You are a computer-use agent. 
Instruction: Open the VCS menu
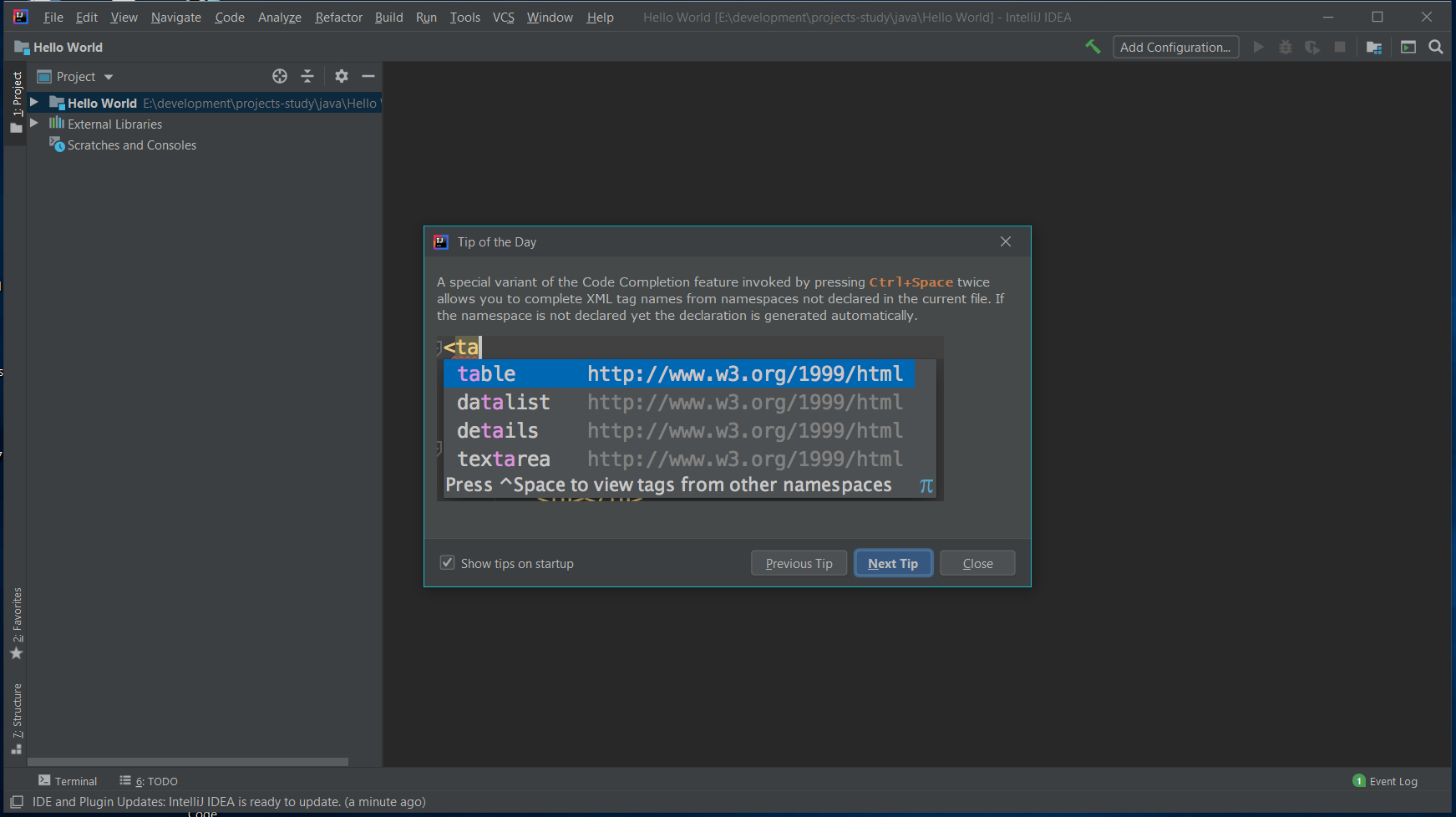coord(504,17)
